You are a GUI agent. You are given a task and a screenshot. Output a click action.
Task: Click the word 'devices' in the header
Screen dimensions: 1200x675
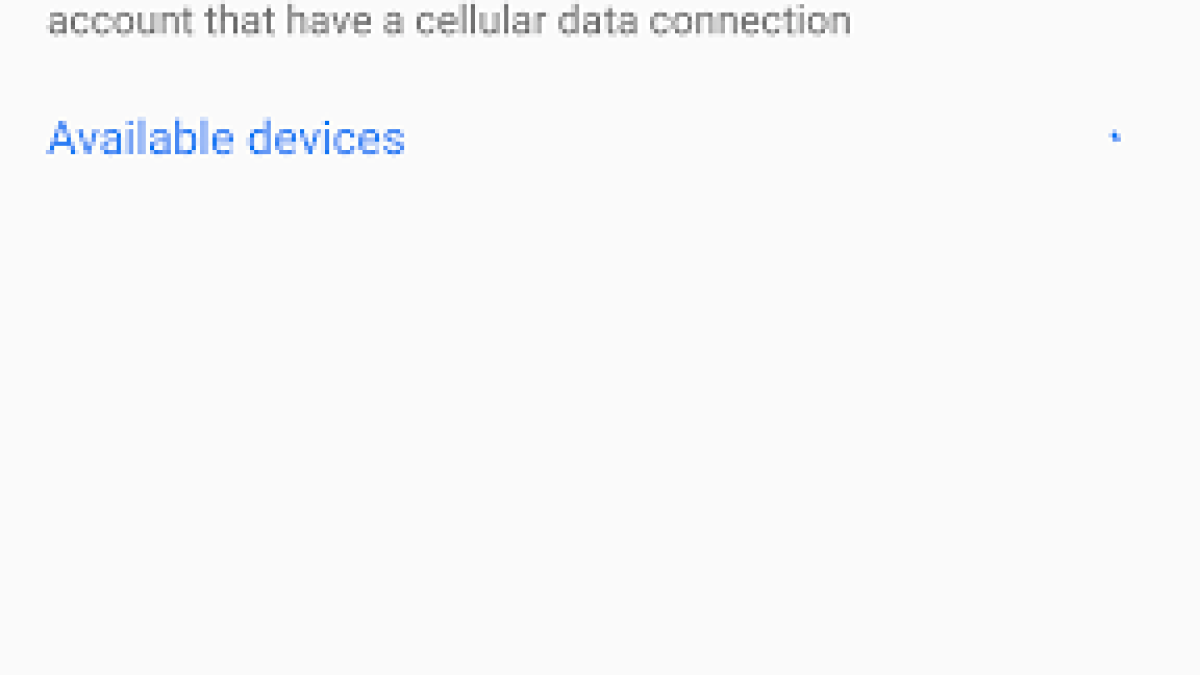(326, 138)
